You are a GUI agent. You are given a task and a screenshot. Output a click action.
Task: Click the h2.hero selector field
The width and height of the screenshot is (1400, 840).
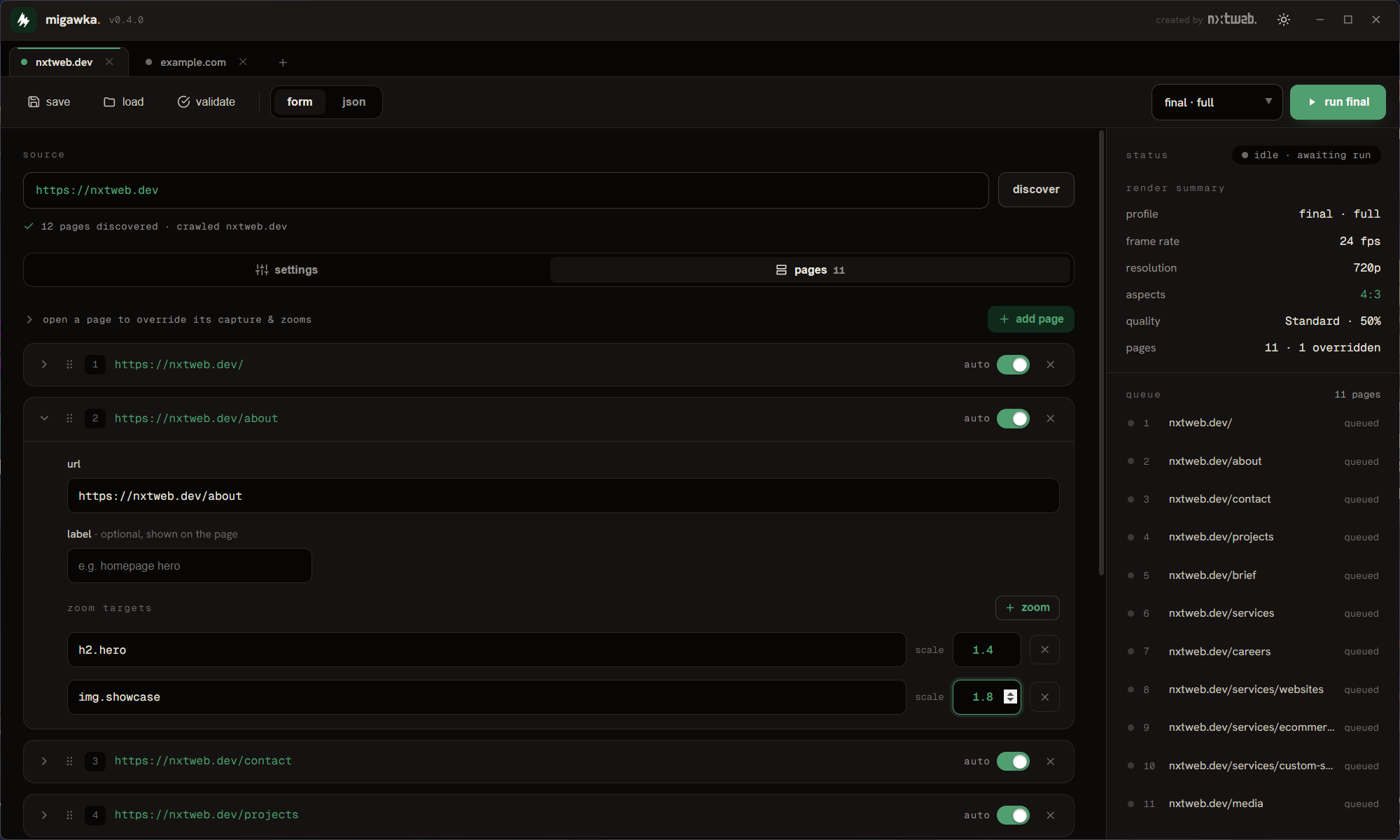click(x=486, y=650)
